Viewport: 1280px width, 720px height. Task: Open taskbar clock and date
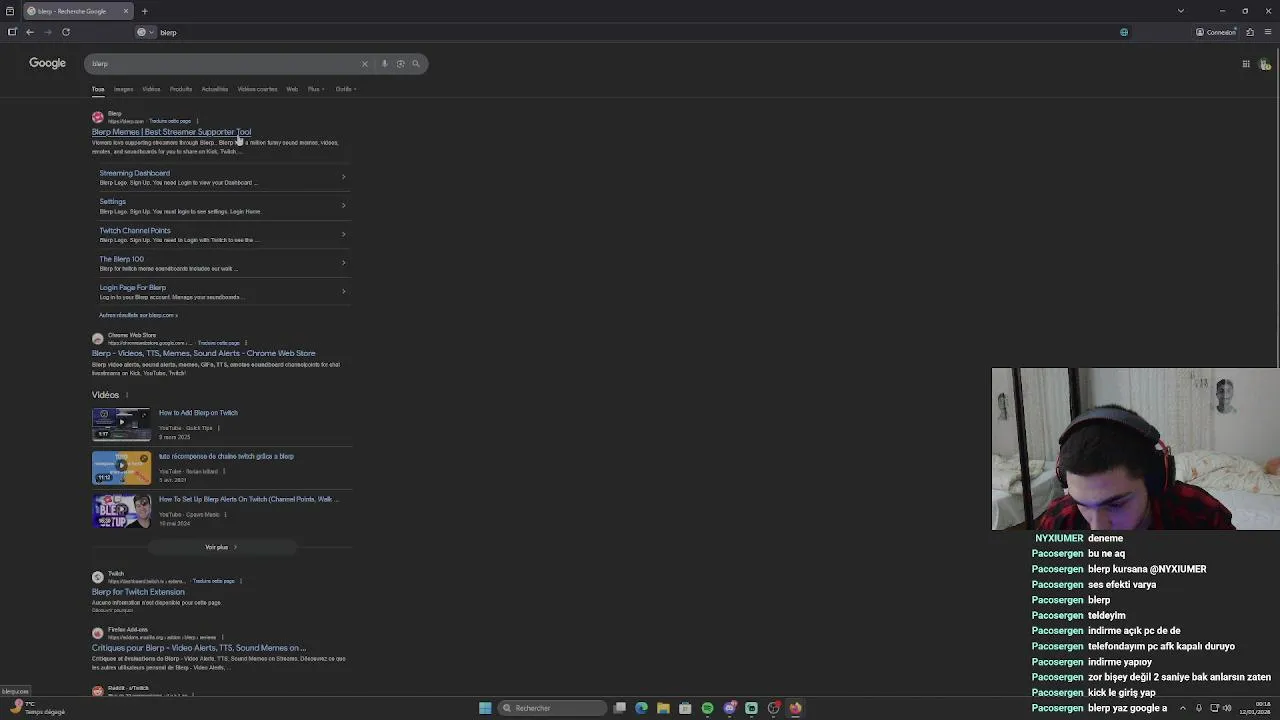click(x=1254, y=708)
